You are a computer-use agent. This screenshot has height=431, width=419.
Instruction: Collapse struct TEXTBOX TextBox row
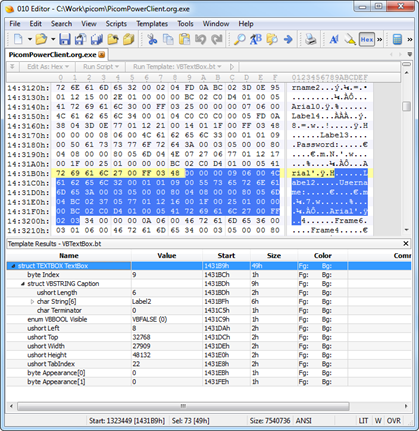[x=13, y=266]
